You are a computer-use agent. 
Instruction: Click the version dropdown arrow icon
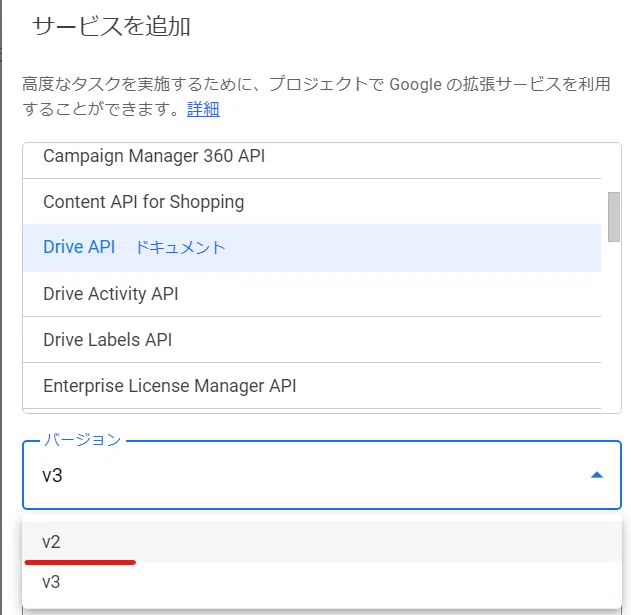(x=596, y=475)
